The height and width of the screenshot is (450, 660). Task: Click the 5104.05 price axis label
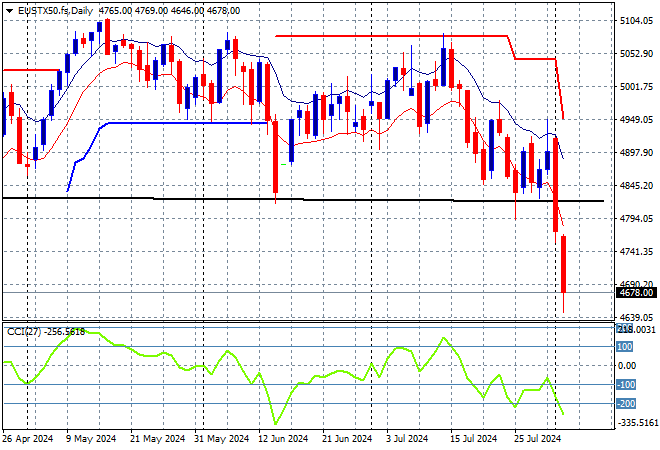coord(635,21)
